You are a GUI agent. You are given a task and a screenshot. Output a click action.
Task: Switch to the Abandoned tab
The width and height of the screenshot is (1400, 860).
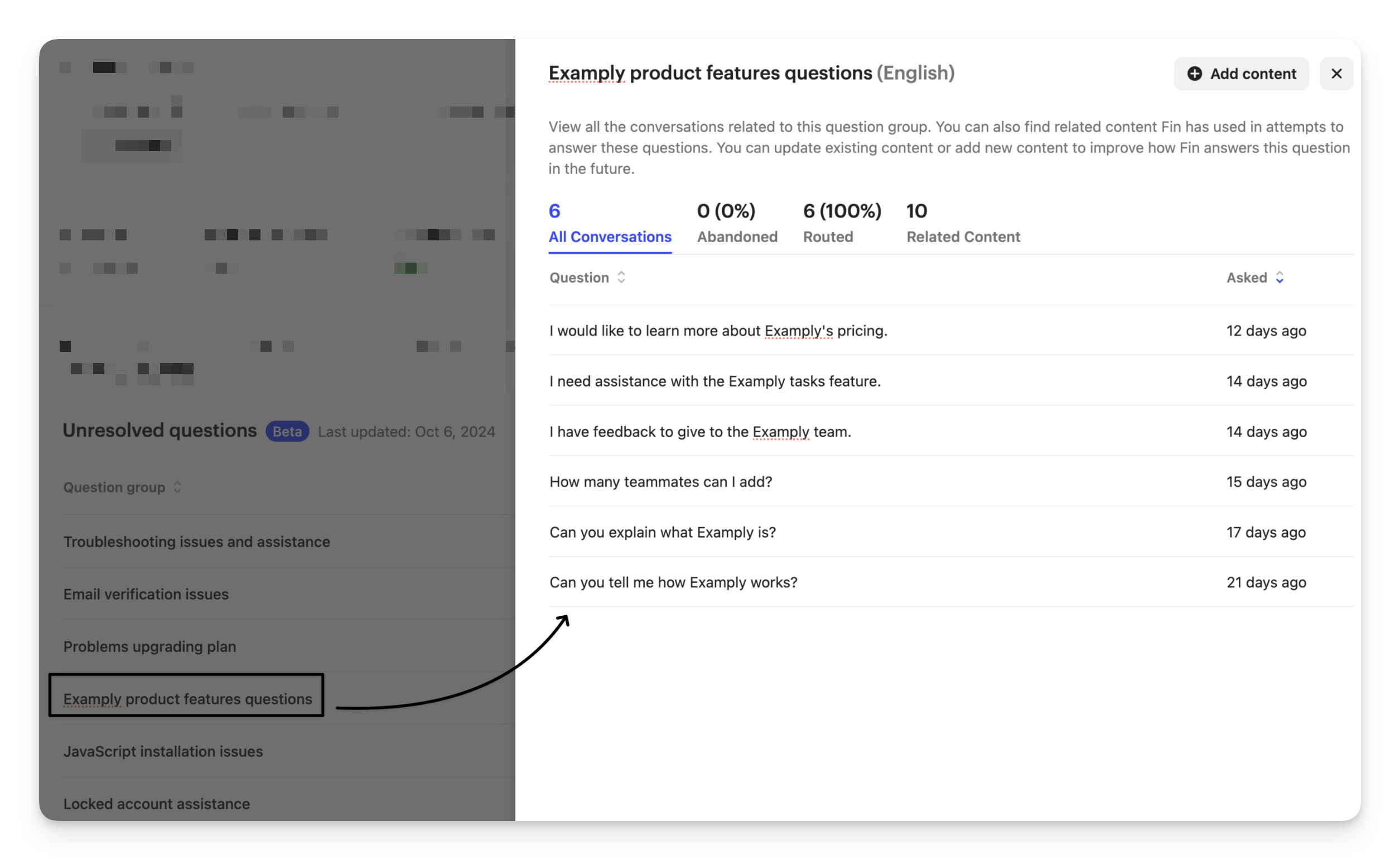click(737, 225)
